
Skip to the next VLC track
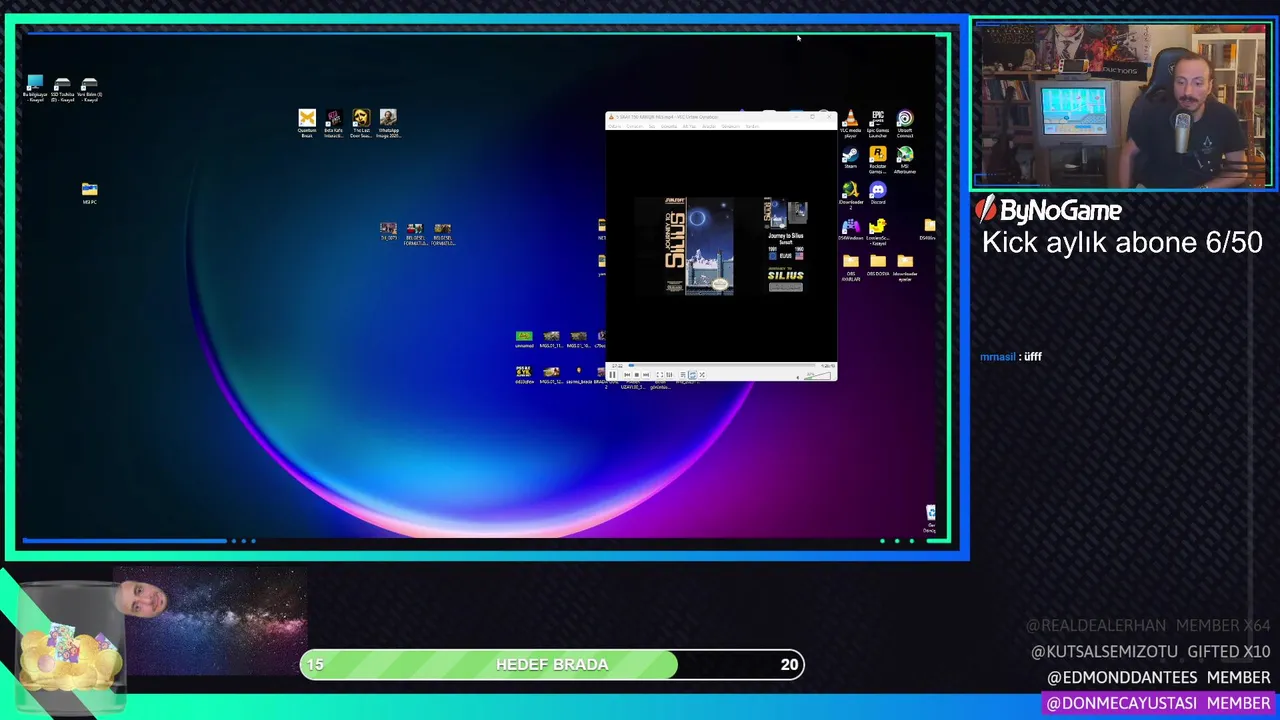646,375
